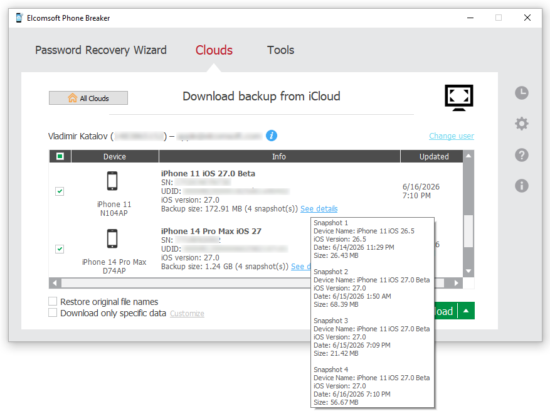550x416 pixels.
Task: Click the 'Backup size: 172.91 MB' text
Action: pyautogui.click(x=202, y=209)
